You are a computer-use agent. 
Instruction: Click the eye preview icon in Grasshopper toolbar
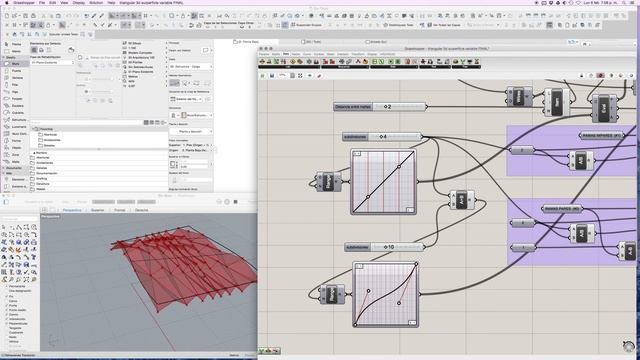[310, 76]
